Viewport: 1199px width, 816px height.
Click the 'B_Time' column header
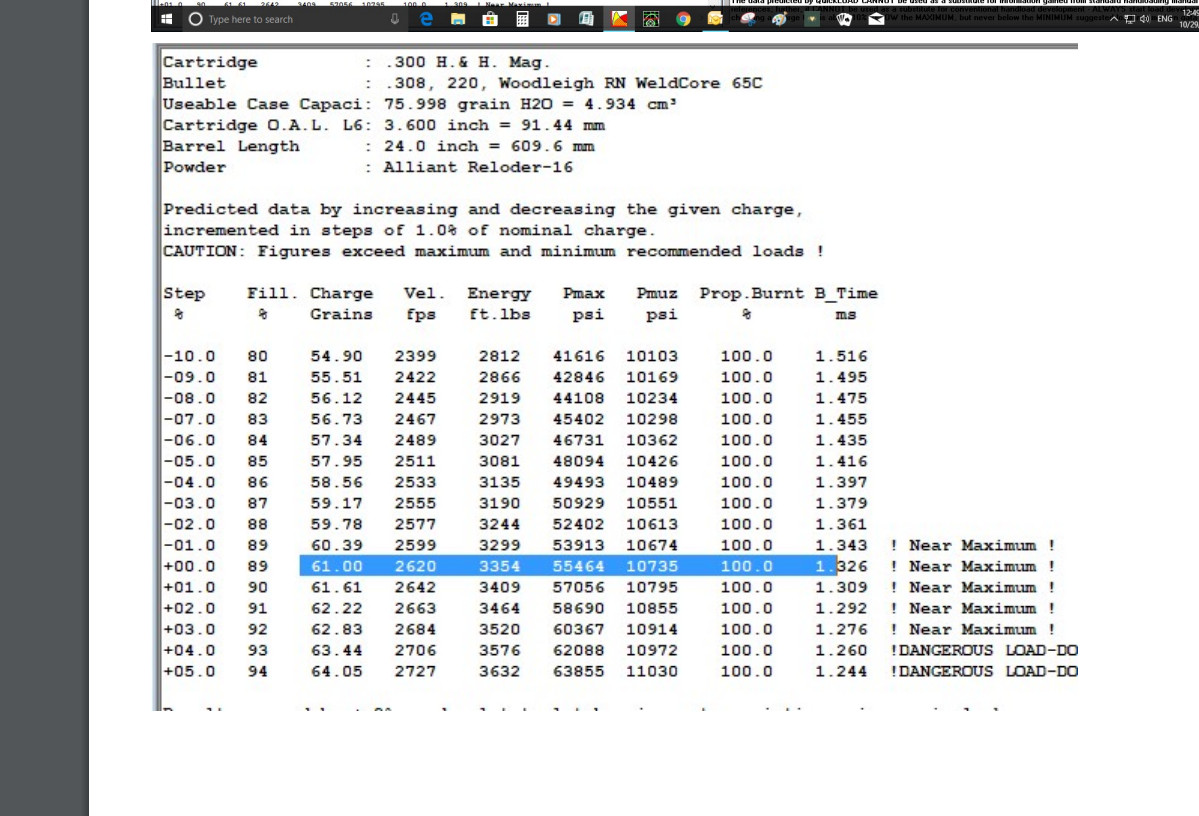tap(846, 294)
